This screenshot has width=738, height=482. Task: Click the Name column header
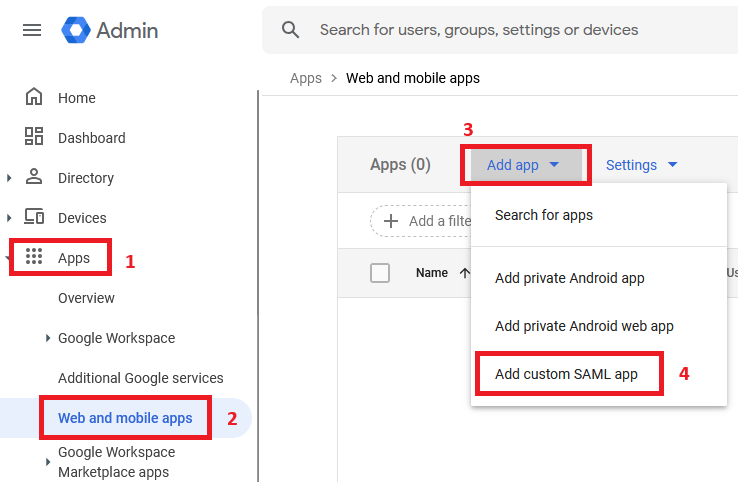coord(432,273)
